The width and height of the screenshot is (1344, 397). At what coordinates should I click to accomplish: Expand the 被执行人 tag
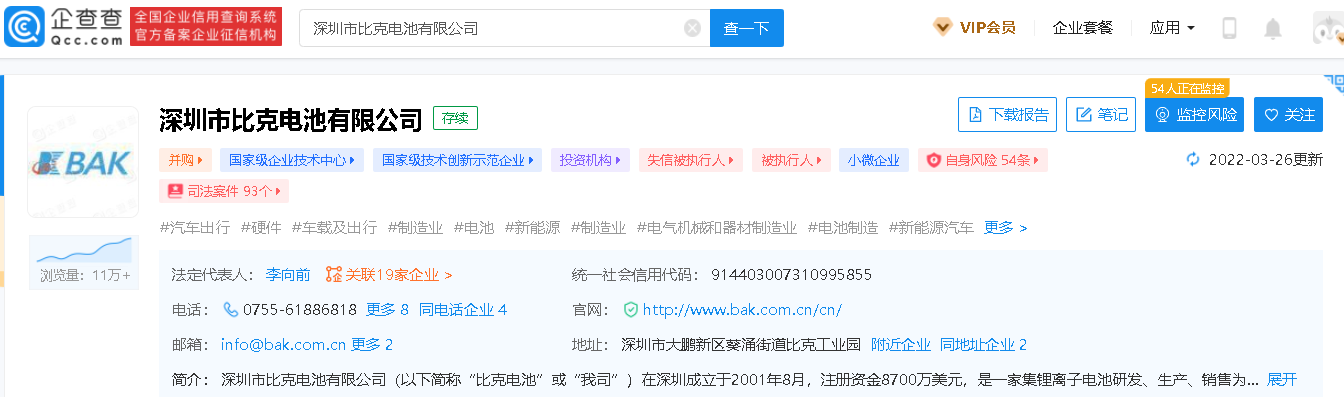pos(791,160)
